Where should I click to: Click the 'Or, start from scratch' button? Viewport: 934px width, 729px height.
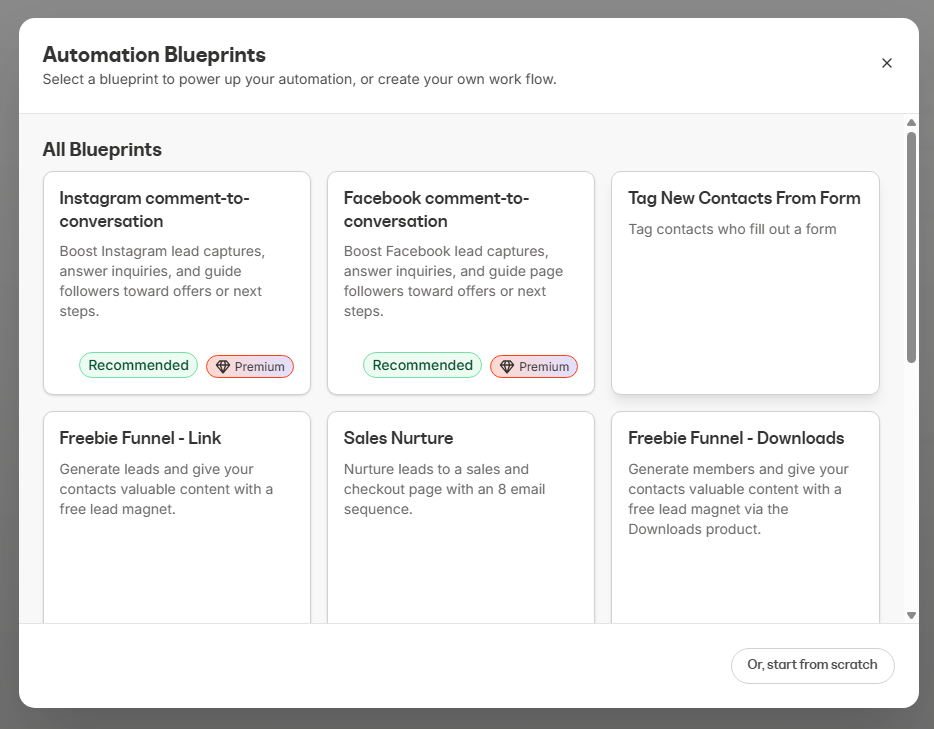[812, 665]
